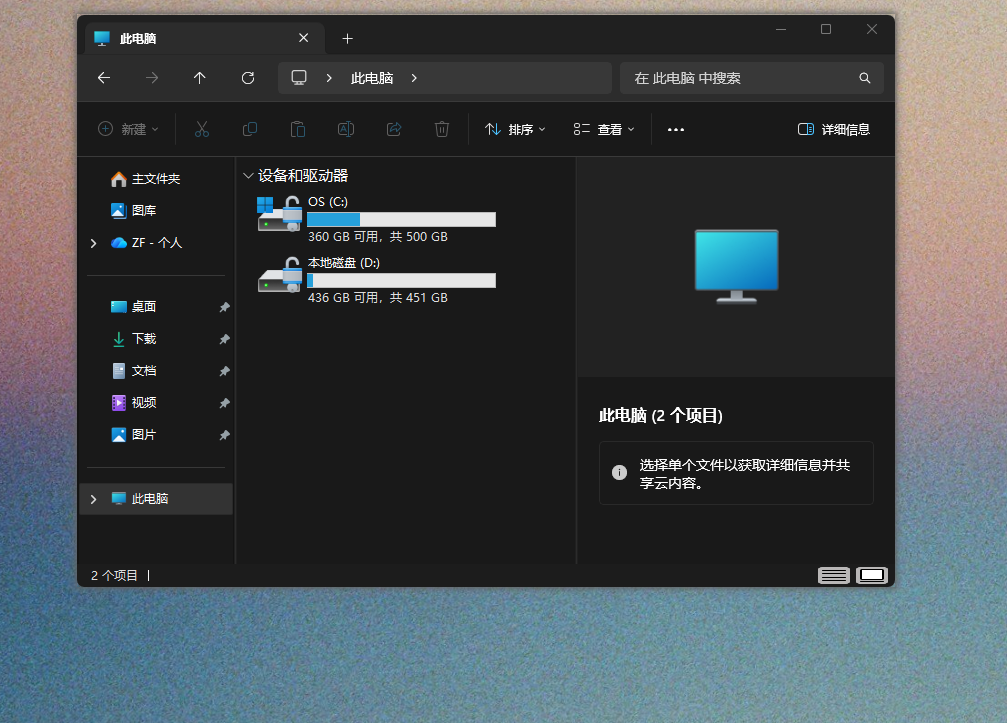Open the 排序 sort dropdown

point(514,129)
